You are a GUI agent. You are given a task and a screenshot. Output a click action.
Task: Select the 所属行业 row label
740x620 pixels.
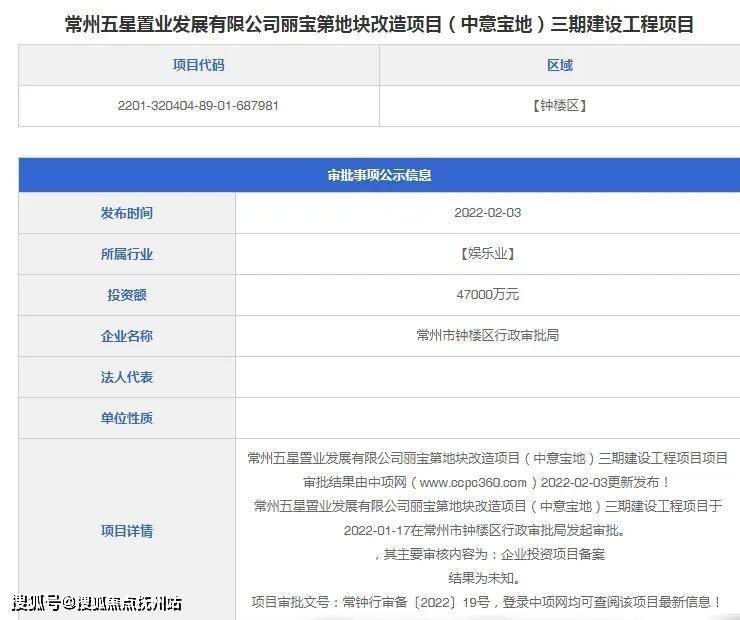[127, 254]
